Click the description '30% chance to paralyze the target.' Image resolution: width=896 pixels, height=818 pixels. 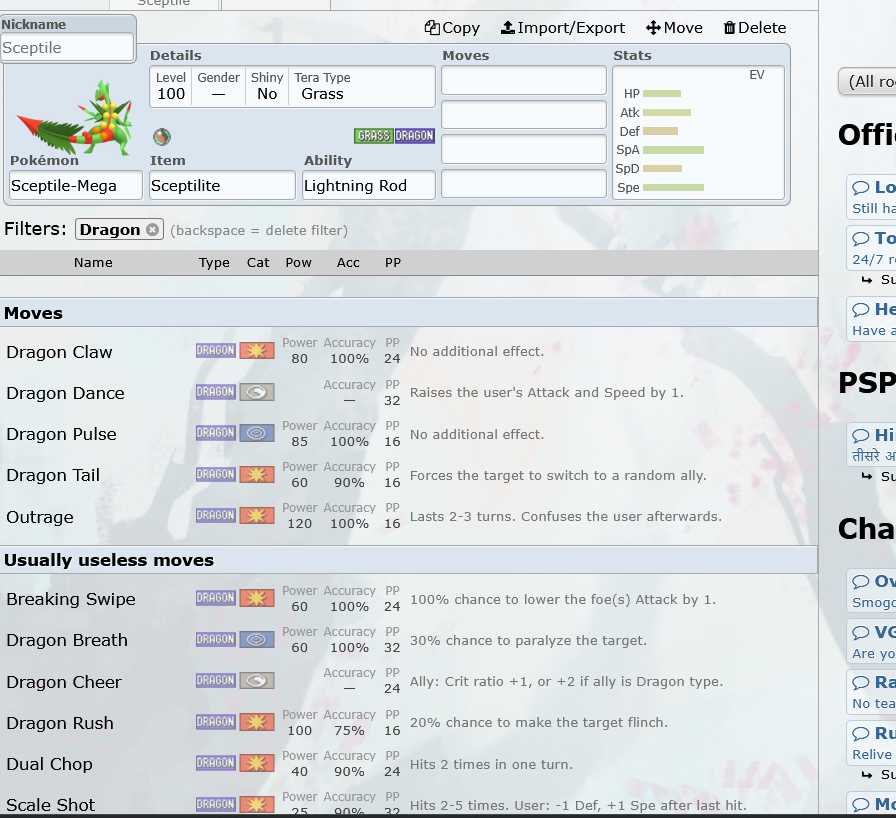(528, 640)
